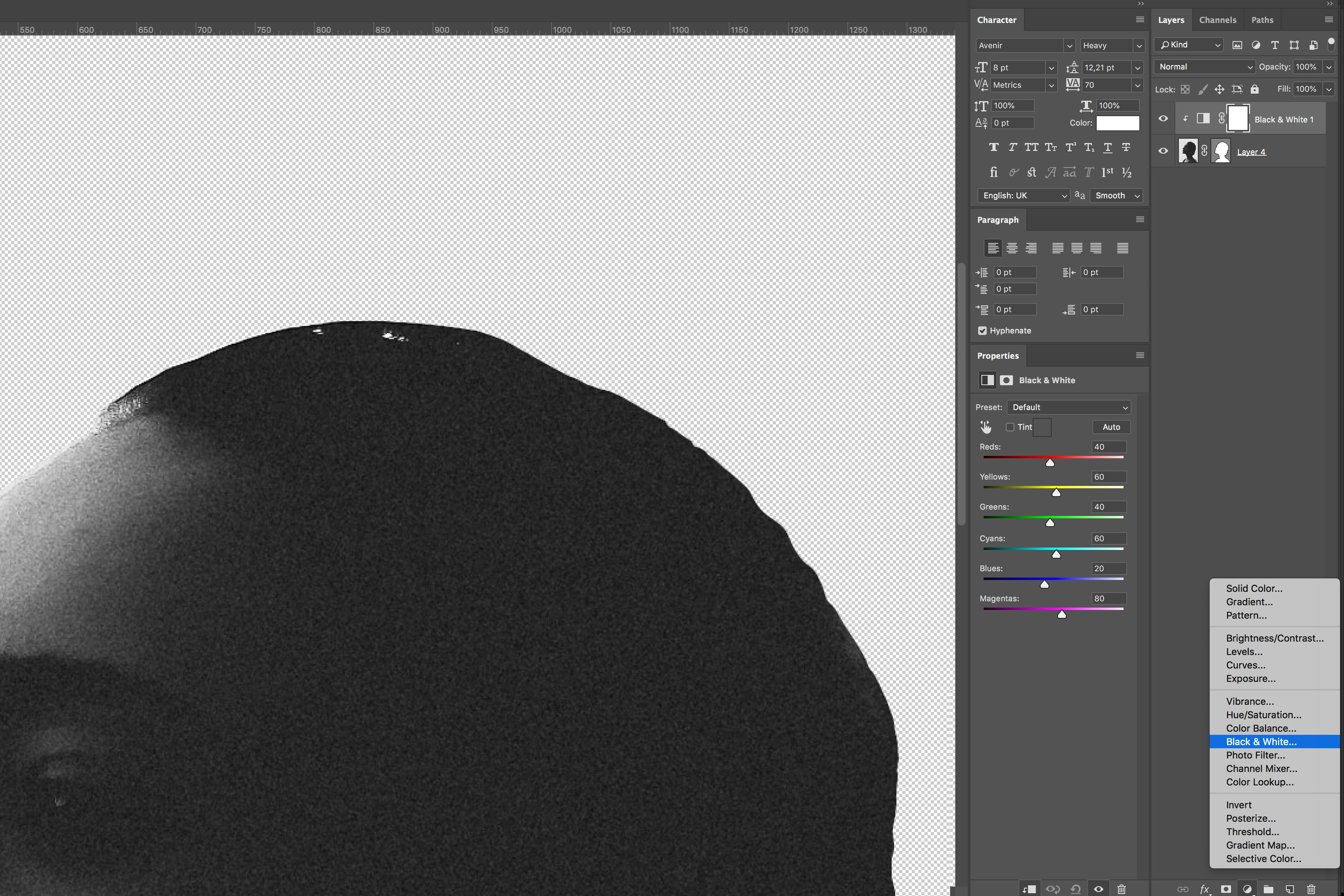Add a layer mask to Layer 4
Screen dimensions: 1344x896
[1226, 890]
